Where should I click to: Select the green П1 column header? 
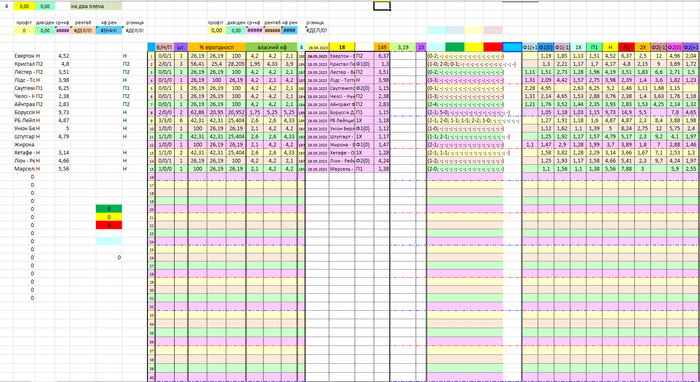click(x=594, y=47)
